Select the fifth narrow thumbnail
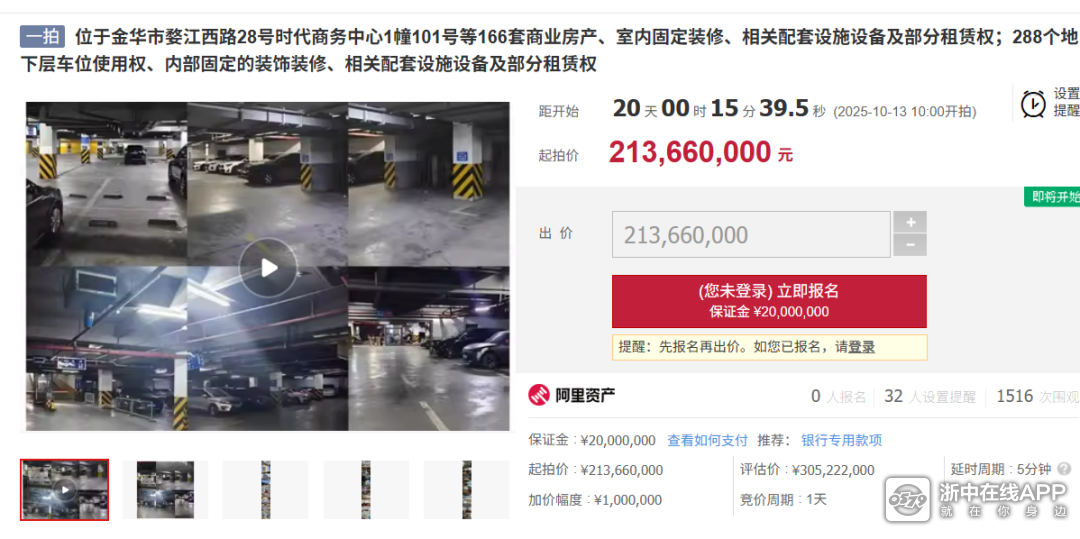The height and width of the screenshot is (539, 1080). (x=467, y=489)
